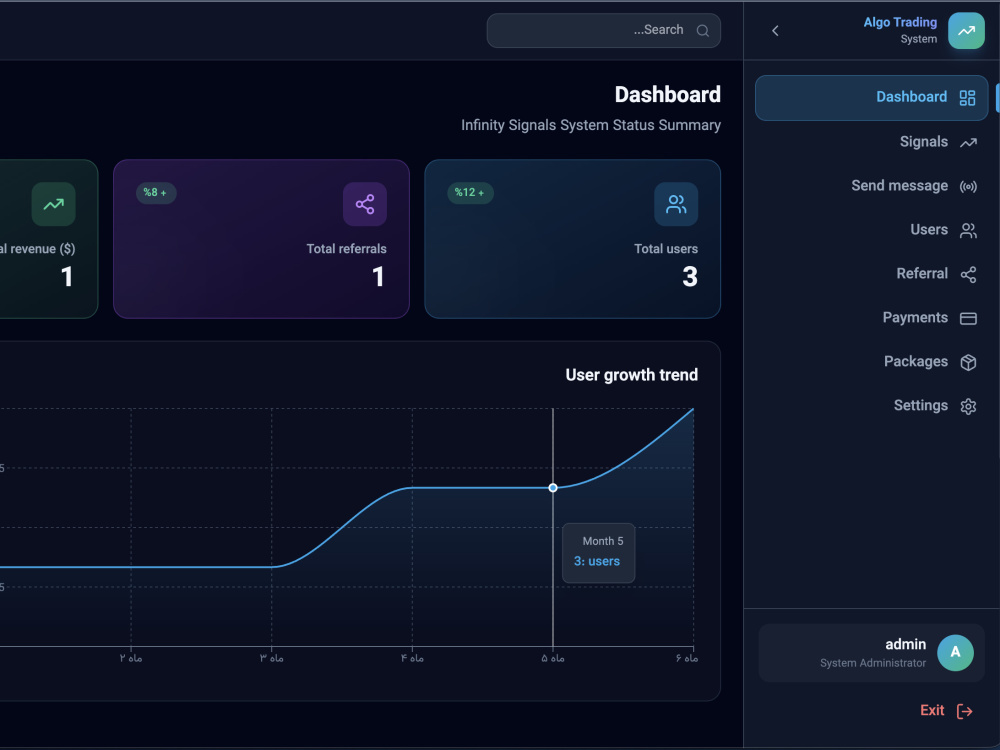1000x750 pixels.
Task: Click the Exit button
Action: point(946,710)
